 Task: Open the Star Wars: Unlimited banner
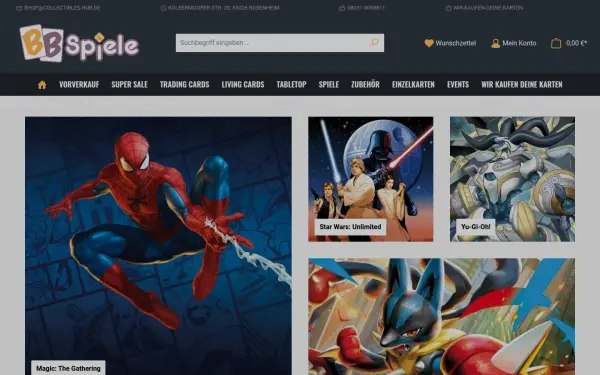point(371,179)
